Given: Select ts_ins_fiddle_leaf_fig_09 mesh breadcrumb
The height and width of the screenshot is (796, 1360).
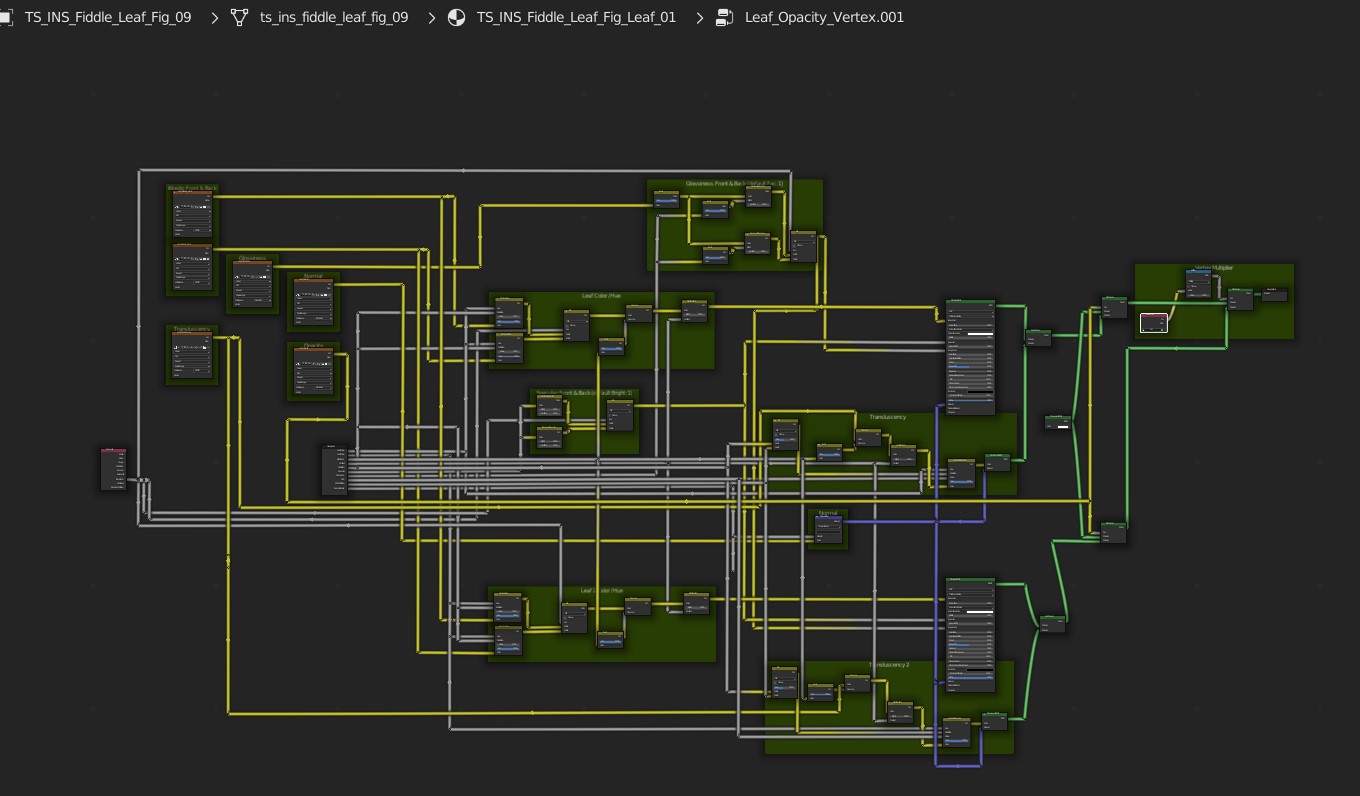Looking at the screenshot, I should pos(334,17).
